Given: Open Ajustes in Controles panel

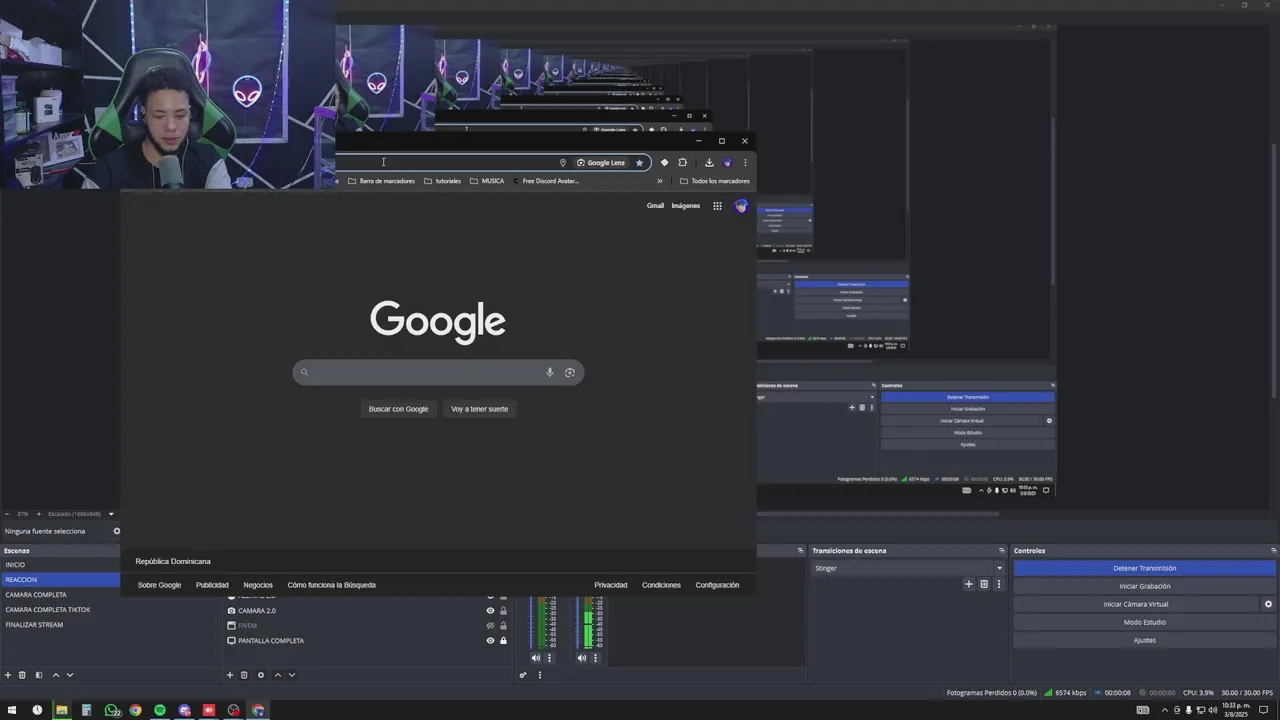Looking at the screenshot, I should click(1144, 640).
